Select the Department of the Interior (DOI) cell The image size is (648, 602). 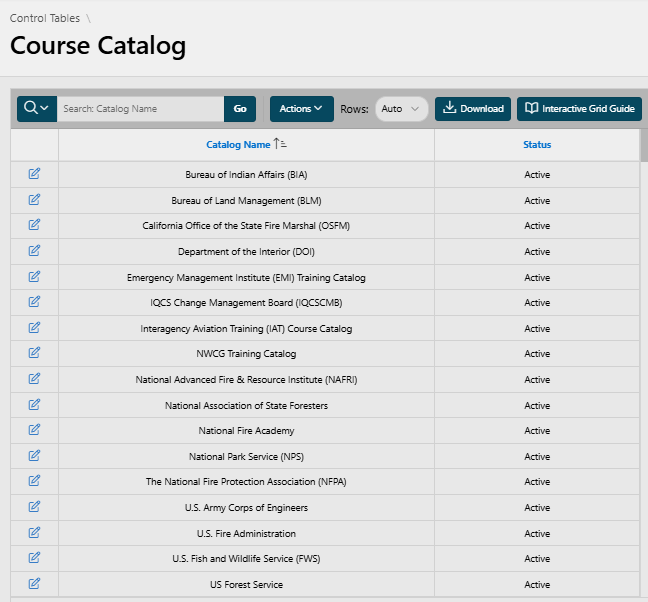tap(246, 252)
